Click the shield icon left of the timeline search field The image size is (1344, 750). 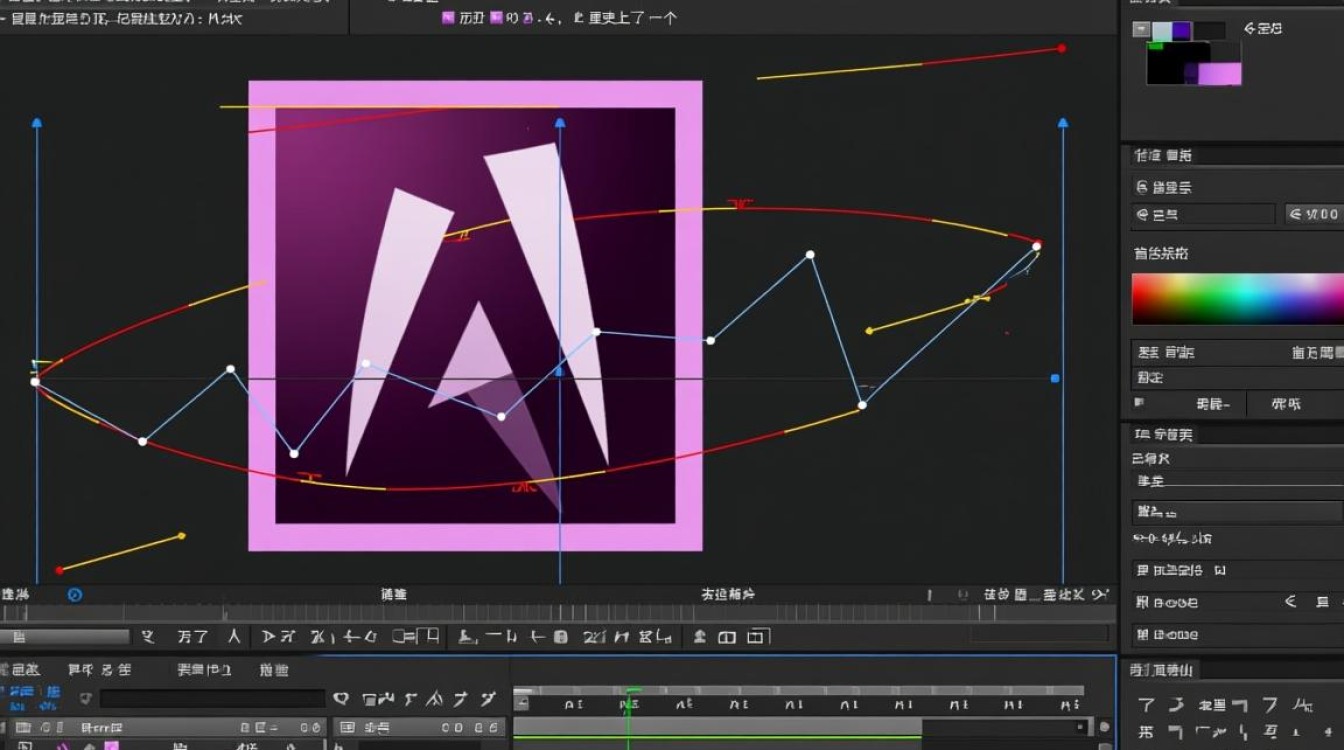[x=86, y=699]
